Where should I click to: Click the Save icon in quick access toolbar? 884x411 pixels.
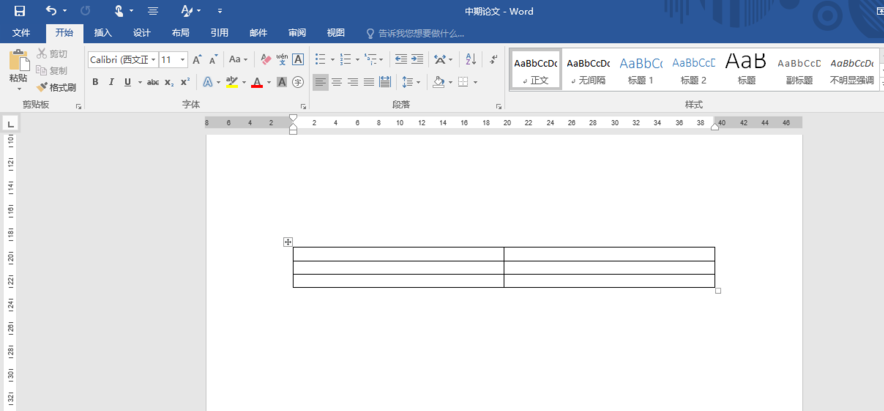[19, 11]
